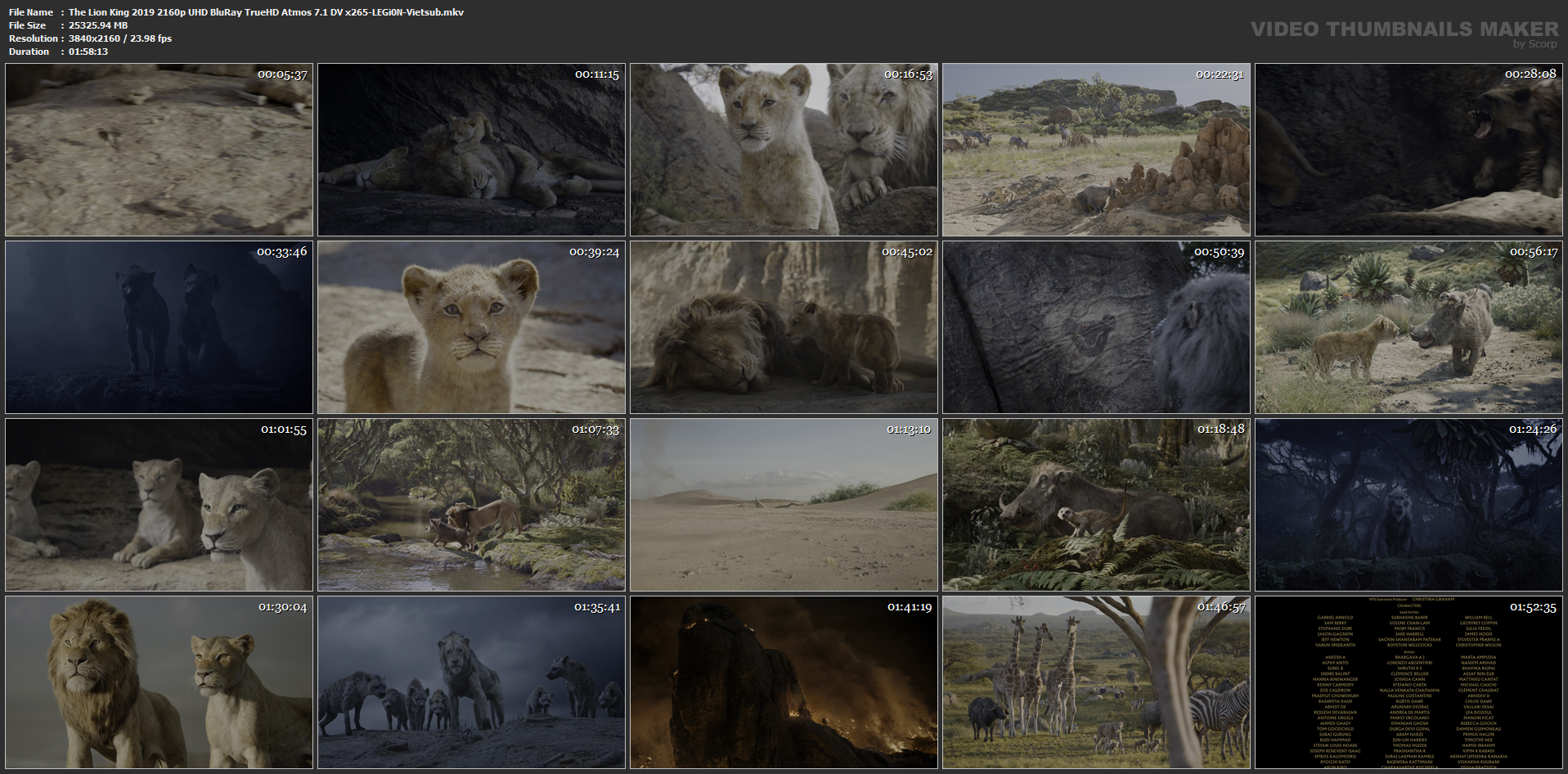The width and height of the screenshot is (1568, 774).
Task: Click the burning rock thumbnail at 01:41:19
Action: pos(784,682)
